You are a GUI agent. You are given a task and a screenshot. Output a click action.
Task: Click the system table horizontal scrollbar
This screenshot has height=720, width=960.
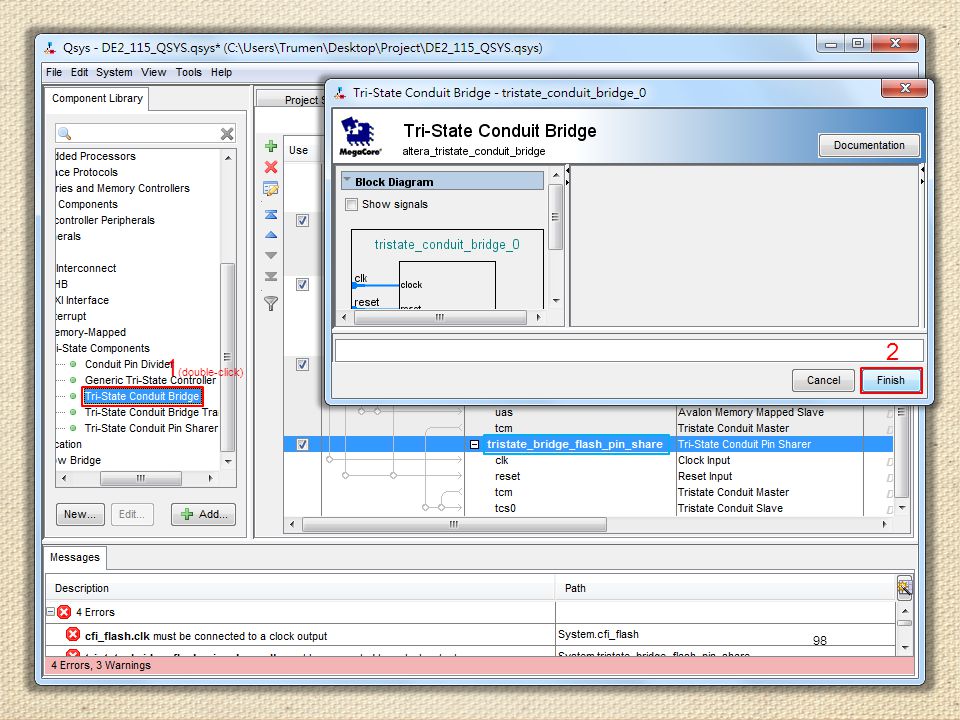click(454, 525)
